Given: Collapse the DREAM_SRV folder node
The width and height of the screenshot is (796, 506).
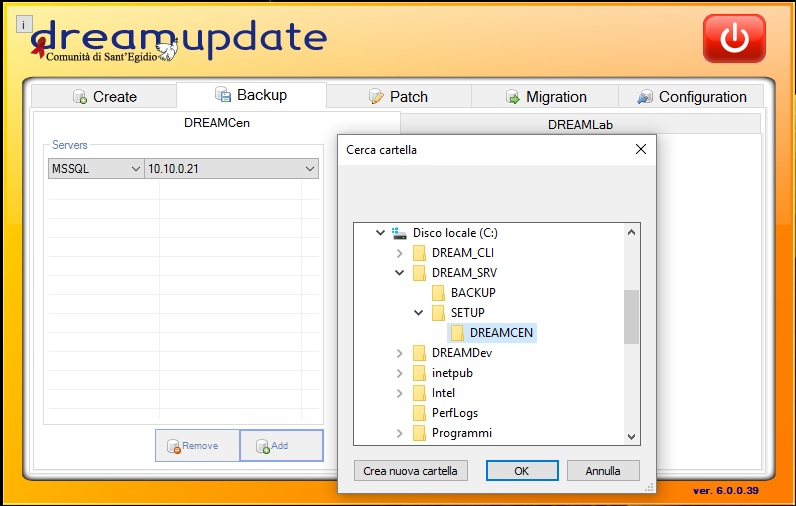Looking at the screenshot, I should [400, 273].
